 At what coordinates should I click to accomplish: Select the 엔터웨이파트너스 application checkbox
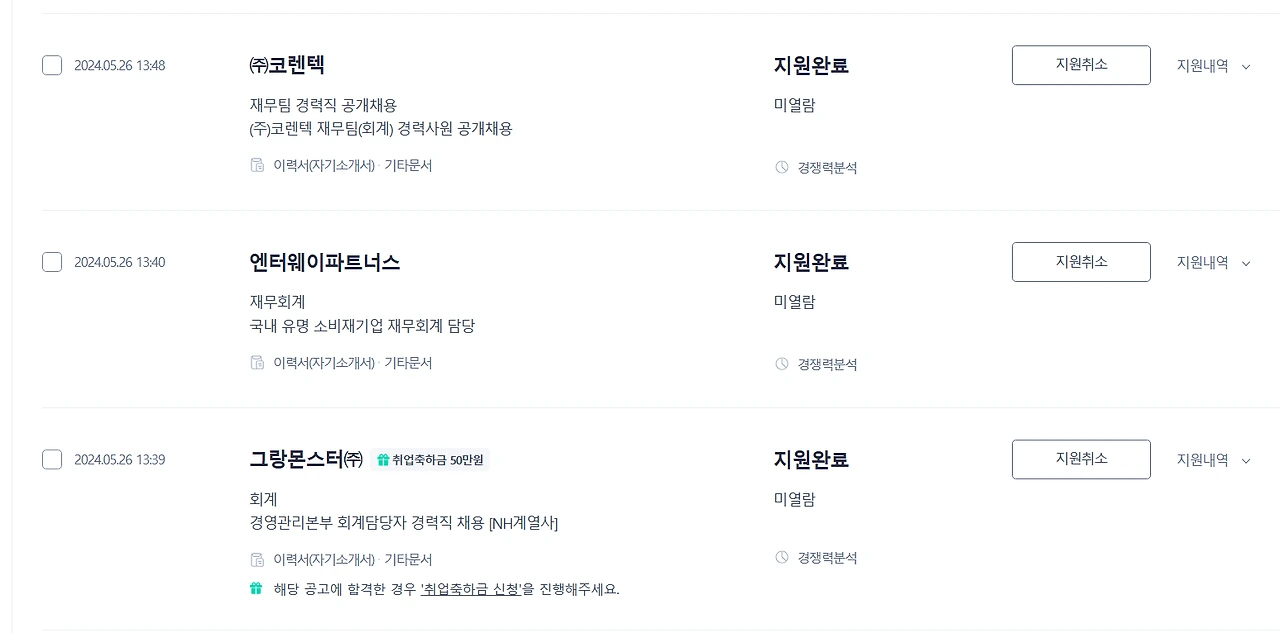(x=52, y=263)
